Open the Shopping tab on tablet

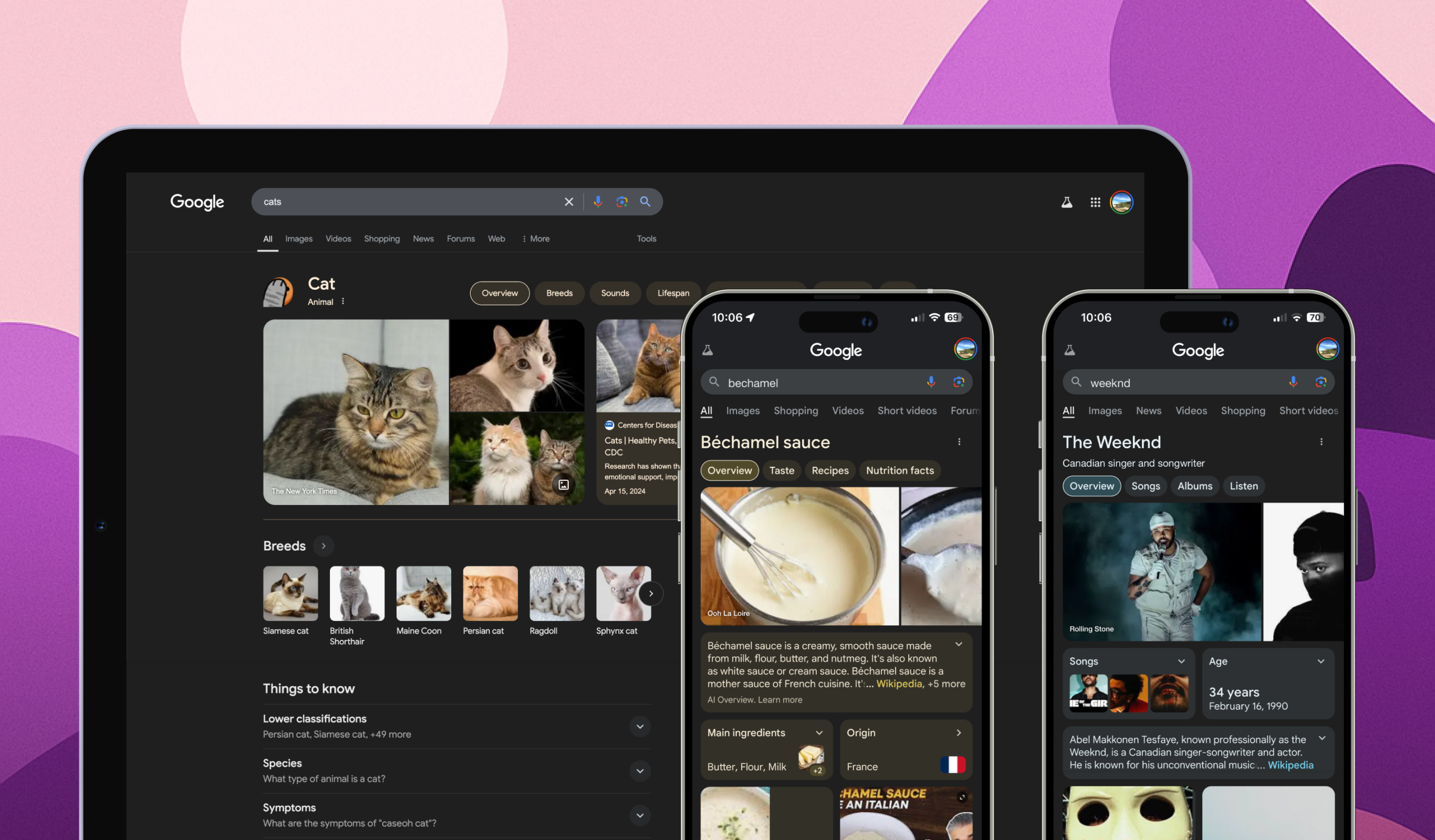click(382, 239)
